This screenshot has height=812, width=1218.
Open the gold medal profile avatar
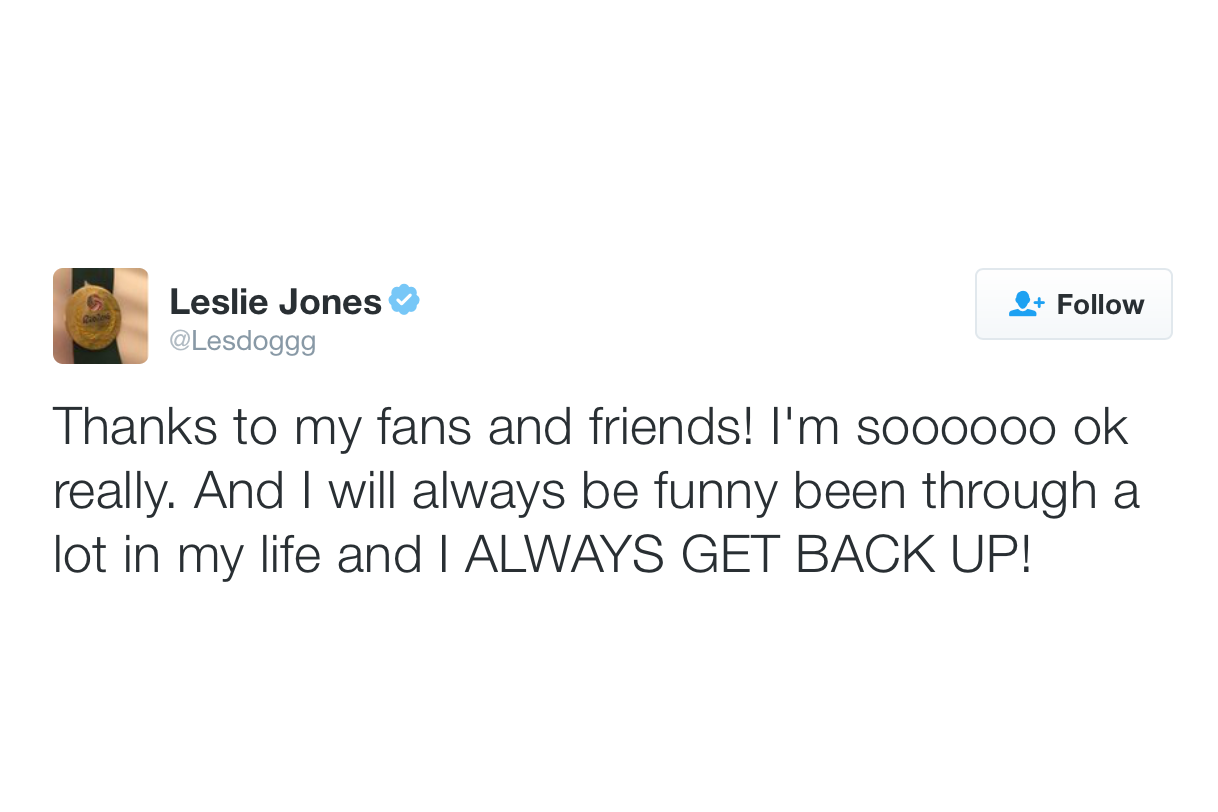100,316
